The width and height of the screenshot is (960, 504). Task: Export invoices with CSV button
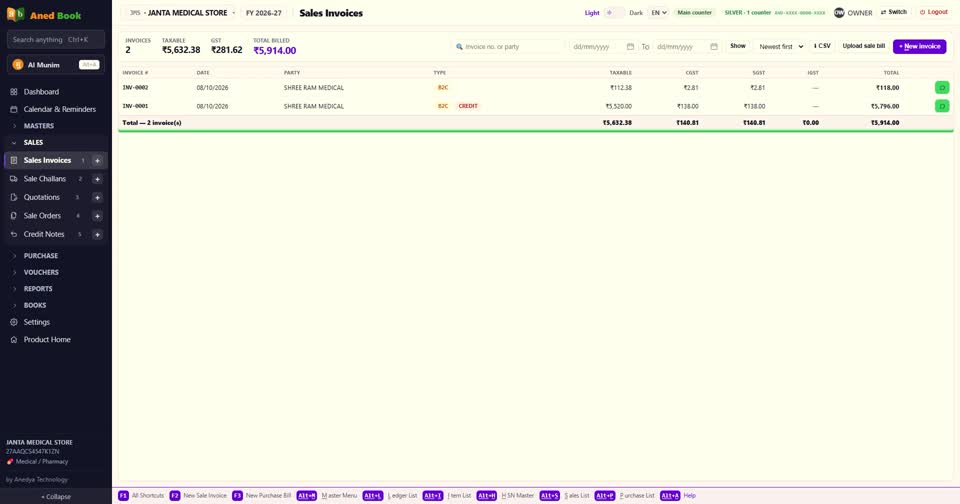tap(822, 46)
